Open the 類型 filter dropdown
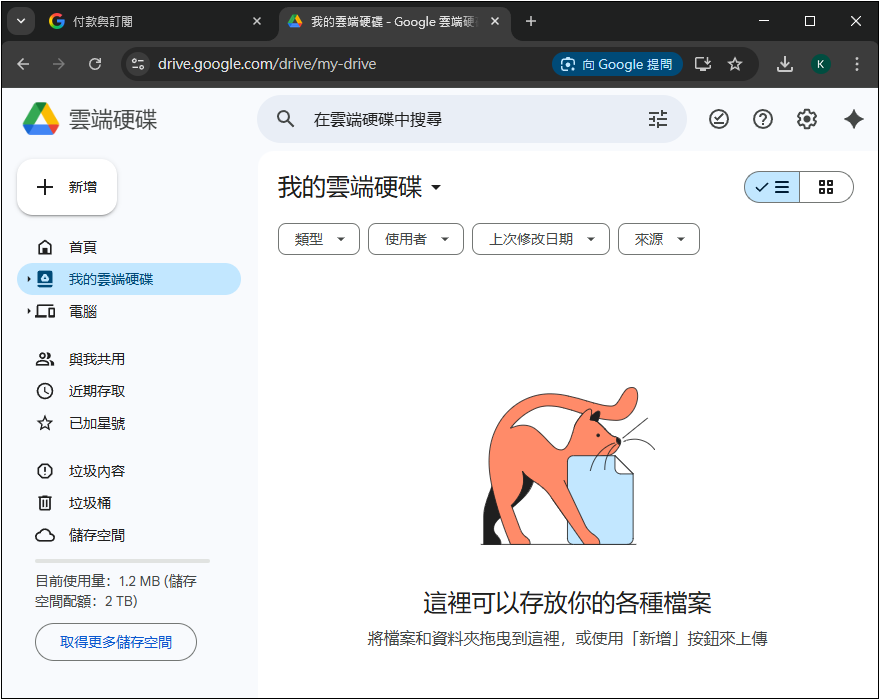 (x=318, y=239)
